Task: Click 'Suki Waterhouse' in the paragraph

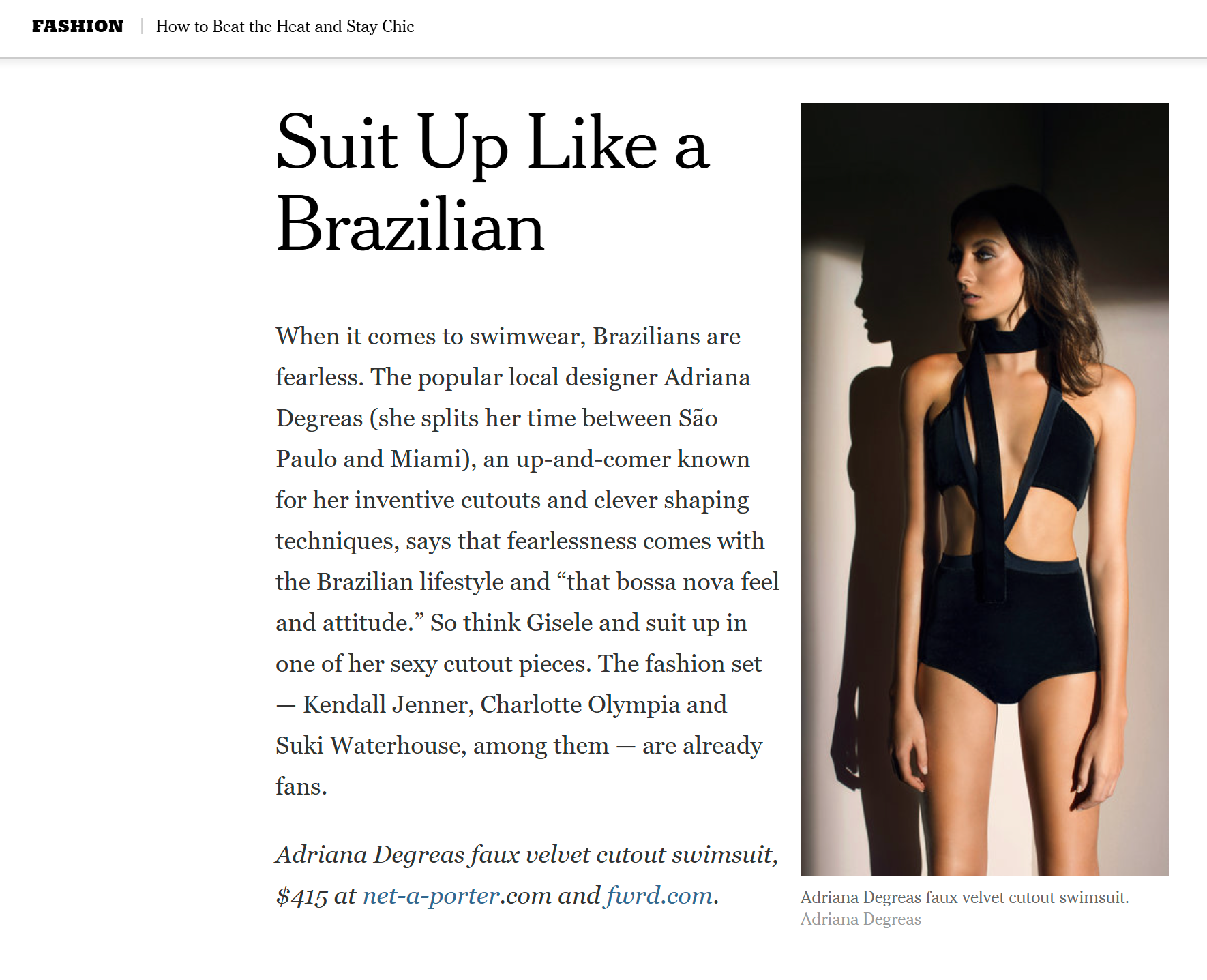Action: click(x=371, y=745)
